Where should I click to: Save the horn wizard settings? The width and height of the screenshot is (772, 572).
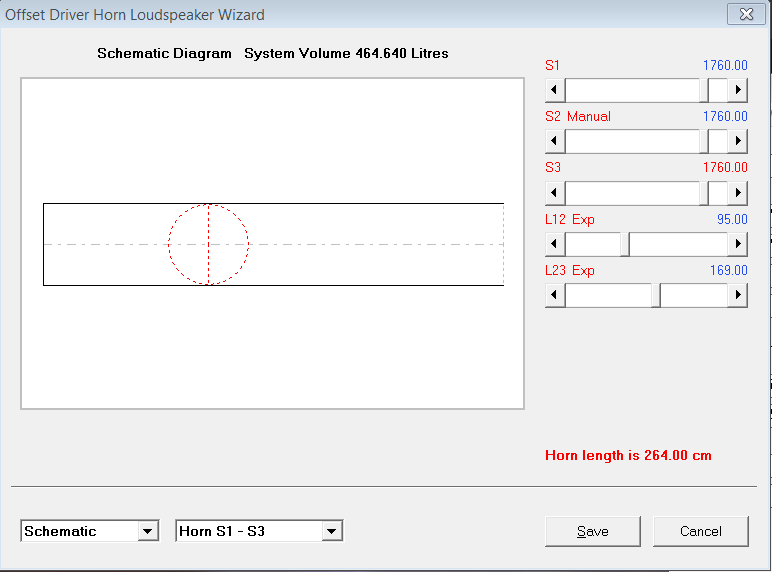[x=593, y=531]
